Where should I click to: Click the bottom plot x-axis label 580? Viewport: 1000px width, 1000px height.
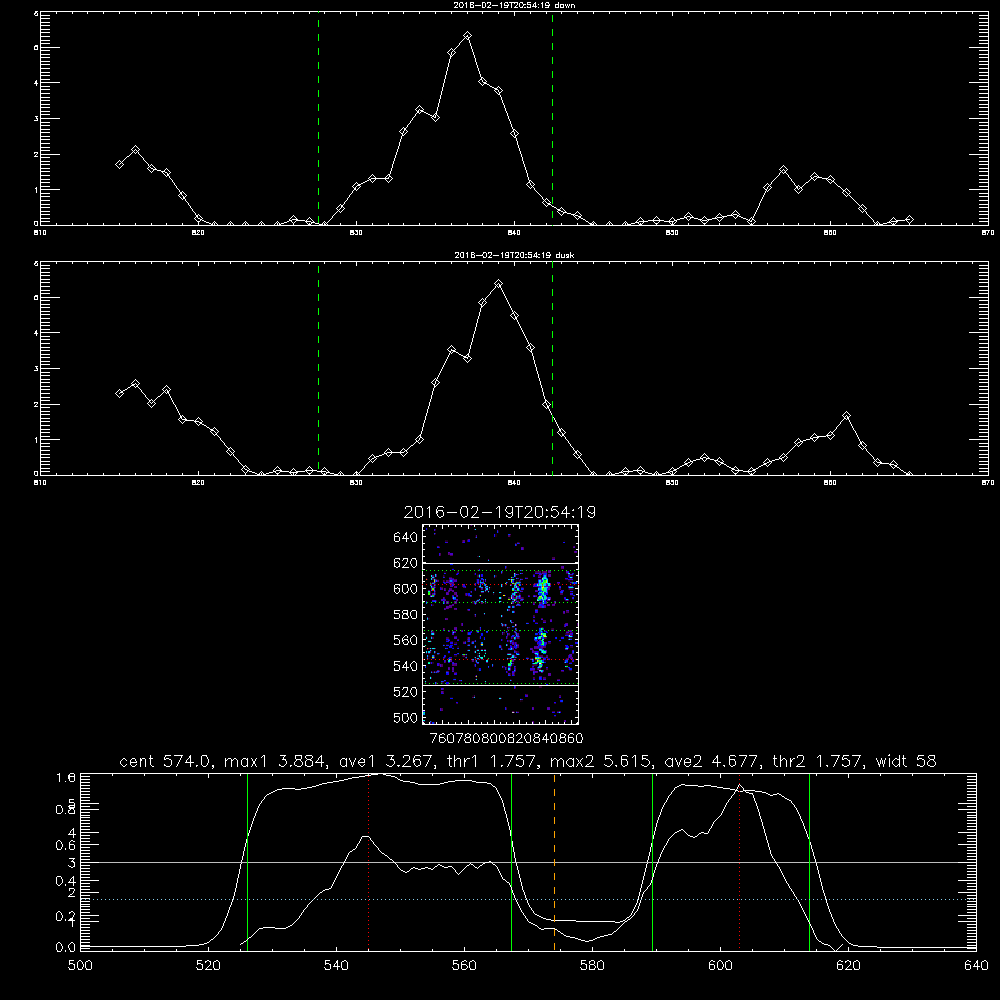592,966
